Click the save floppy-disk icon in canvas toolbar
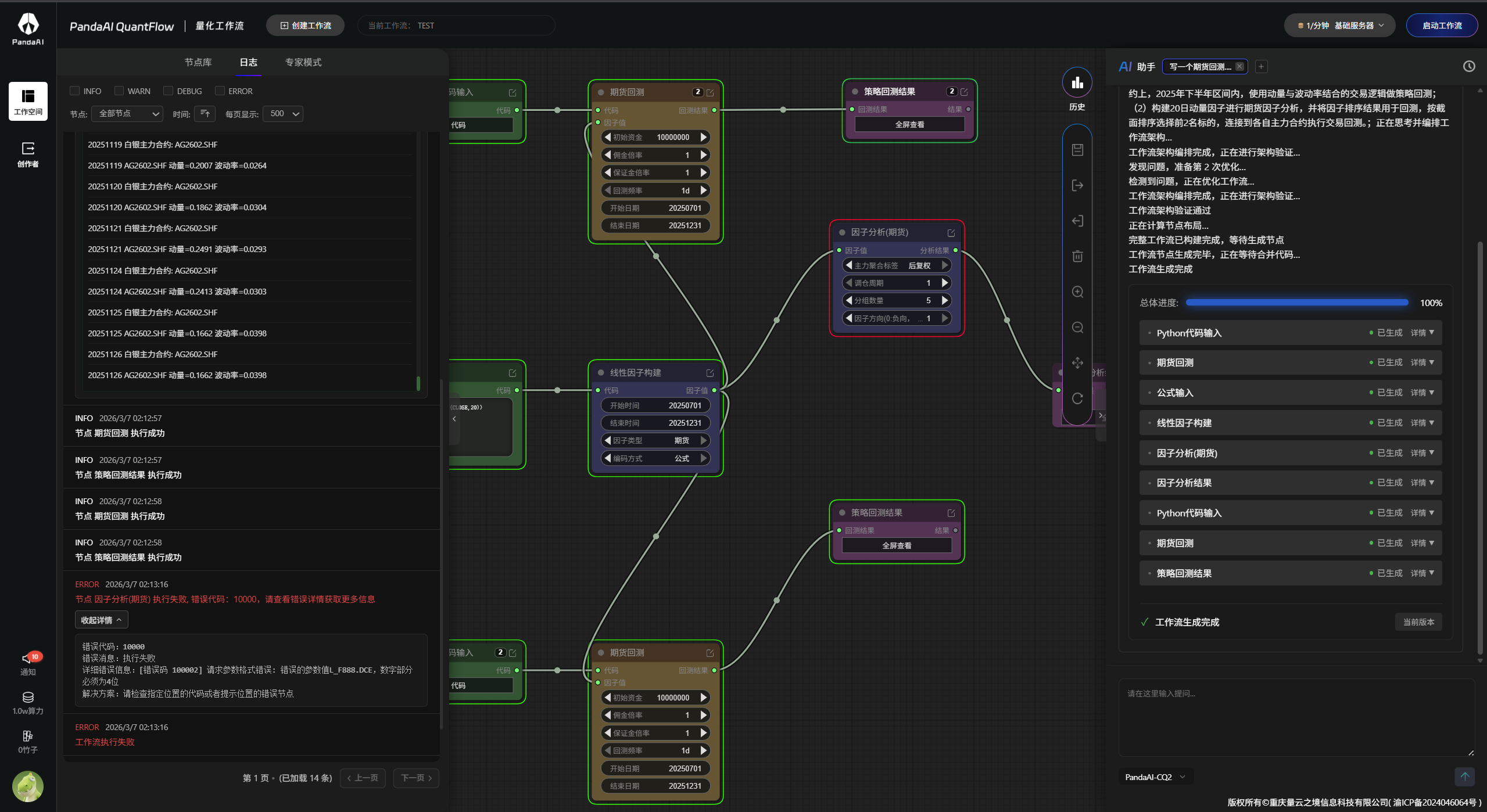The width and height of the screenshot is (1487, 812). coord(1077,150)
